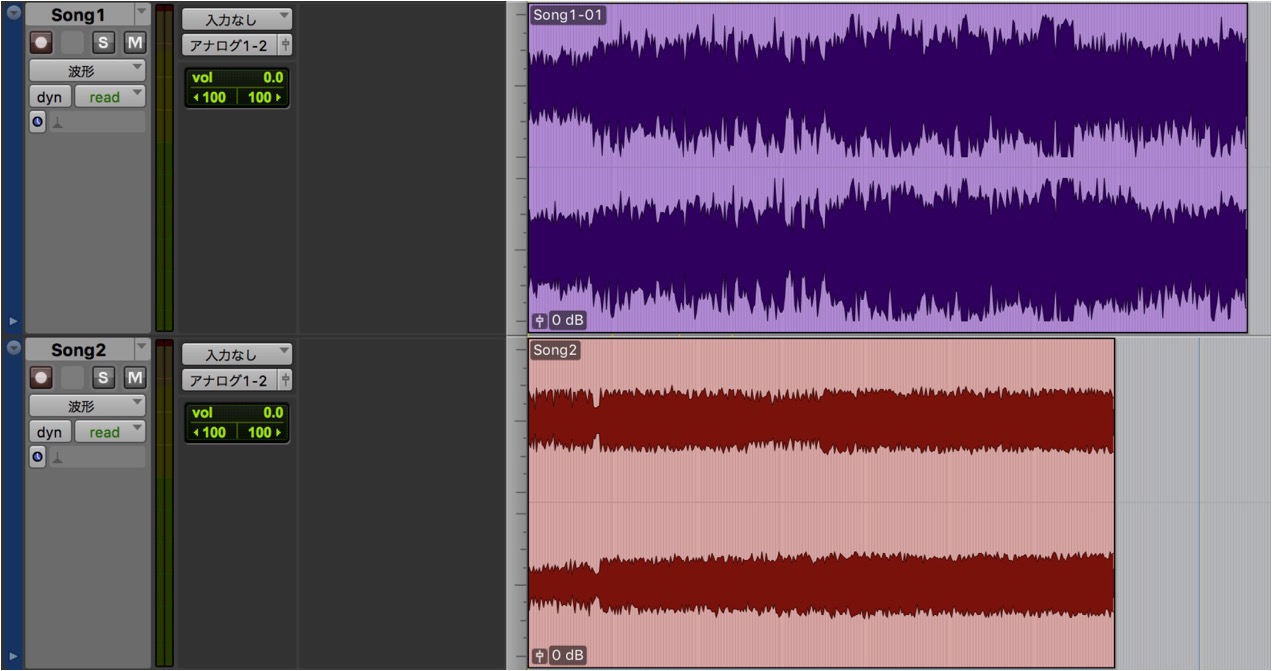Click pin icon beside Song1 アナログ1-2 output
1272x671 pixels.
pos(285,46)
